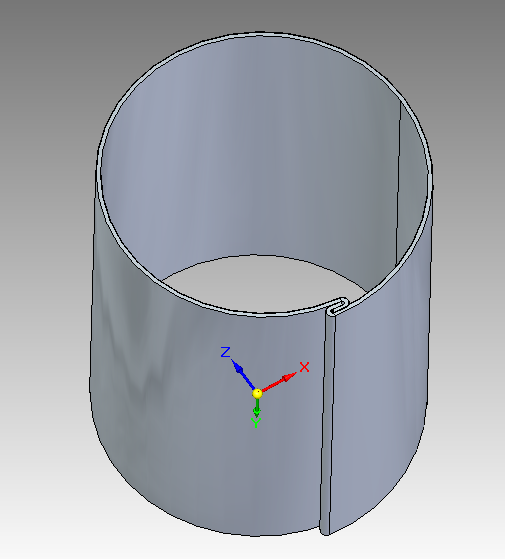Click the green Y axis arrow
The width and height of the screenshot is (505, 559).
click(x=257, y=407)
